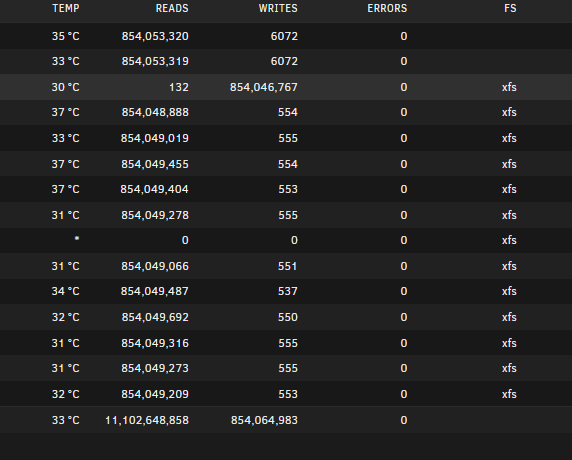Click the writes value 854,046,767
This screenshot has height=460, width=572.
pos(264,87)
